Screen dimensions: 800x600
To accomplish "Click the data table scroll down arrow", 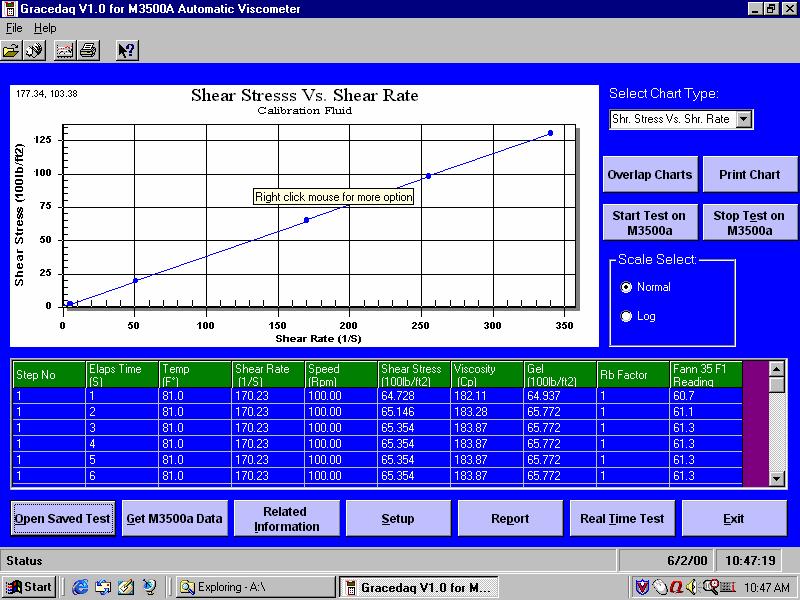I will [777, 478].
